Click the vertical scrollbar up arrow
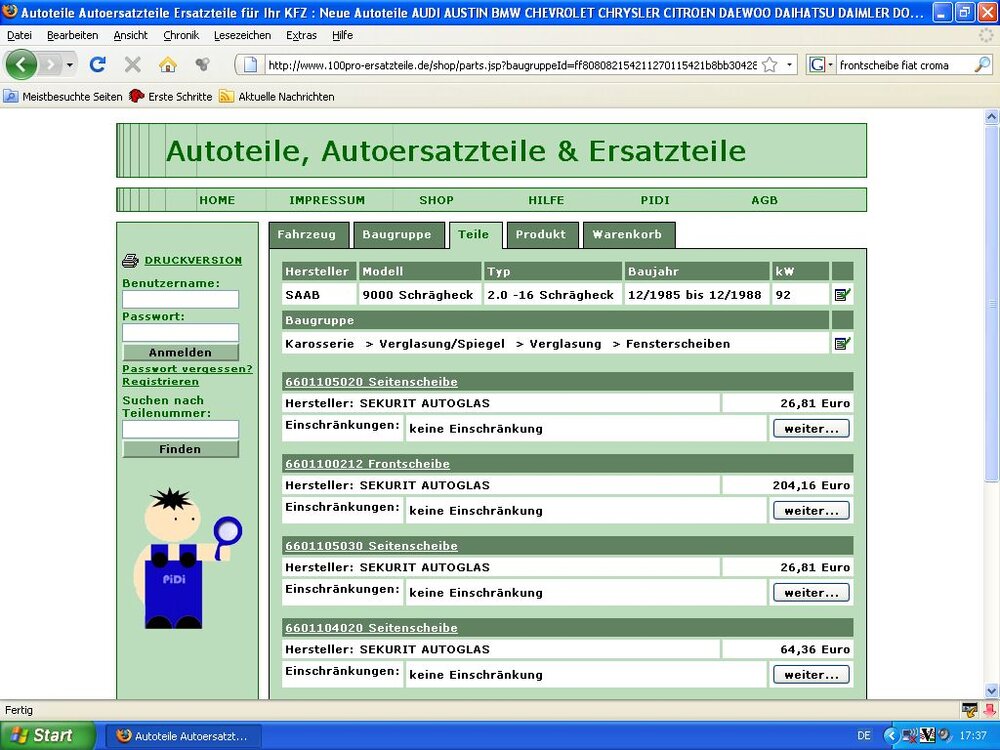Image resolution: width=1000 pixels, height=750 pixels. [992, 117]
